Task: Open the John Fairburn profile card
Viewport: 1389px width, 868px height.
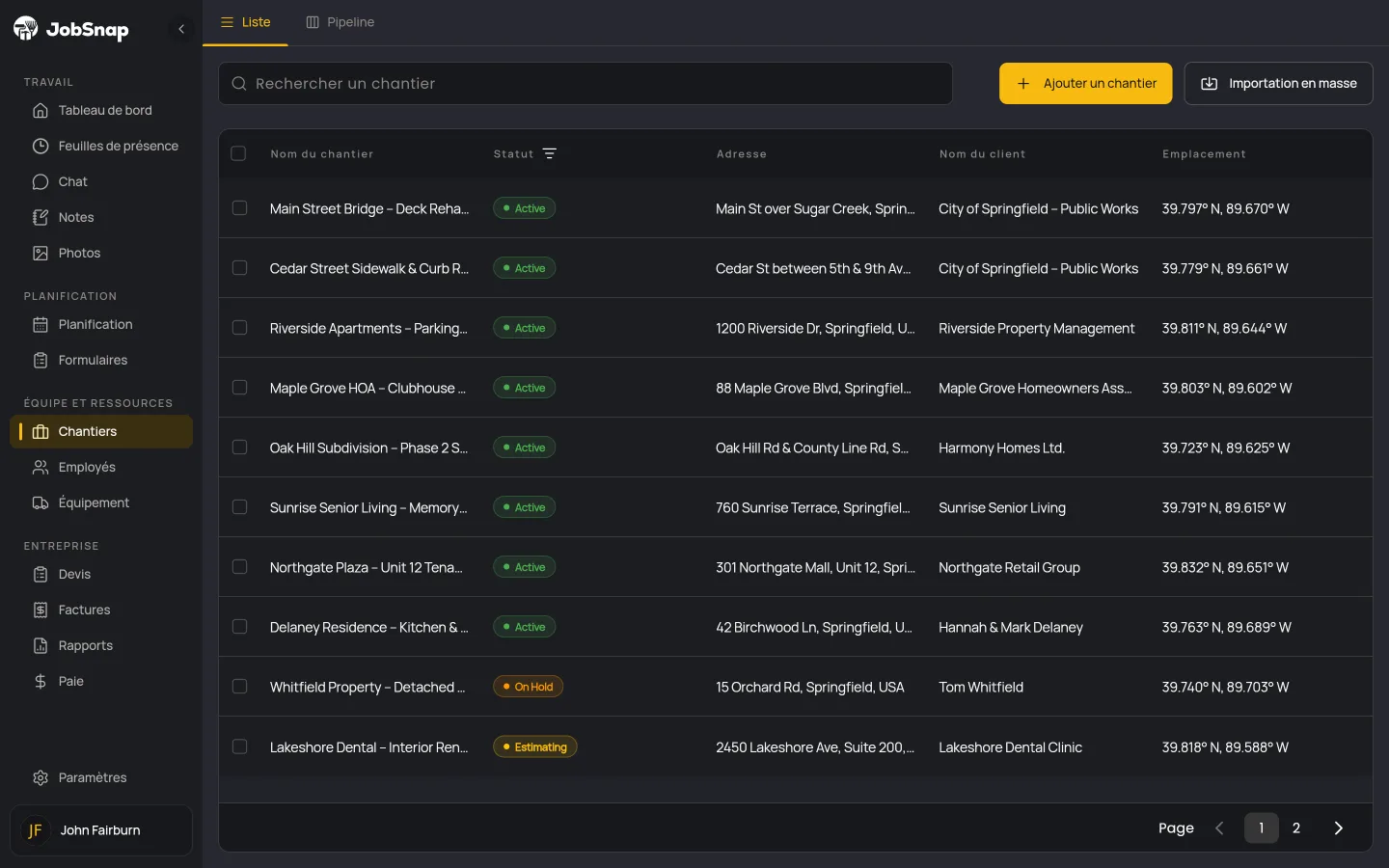Action: click(x=101, y=830)
